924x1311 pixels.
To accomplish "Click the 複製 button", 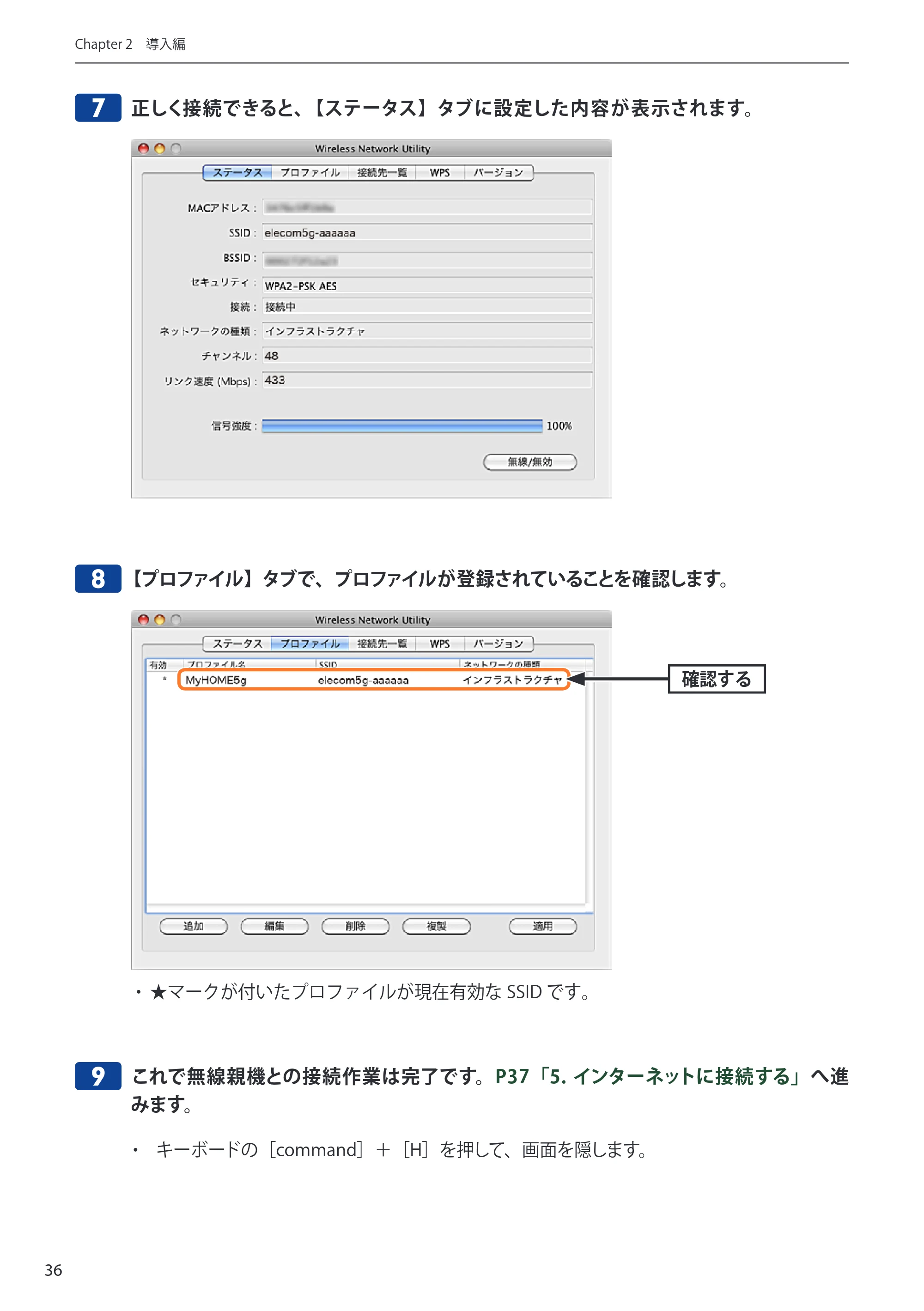I will (436, 926).
